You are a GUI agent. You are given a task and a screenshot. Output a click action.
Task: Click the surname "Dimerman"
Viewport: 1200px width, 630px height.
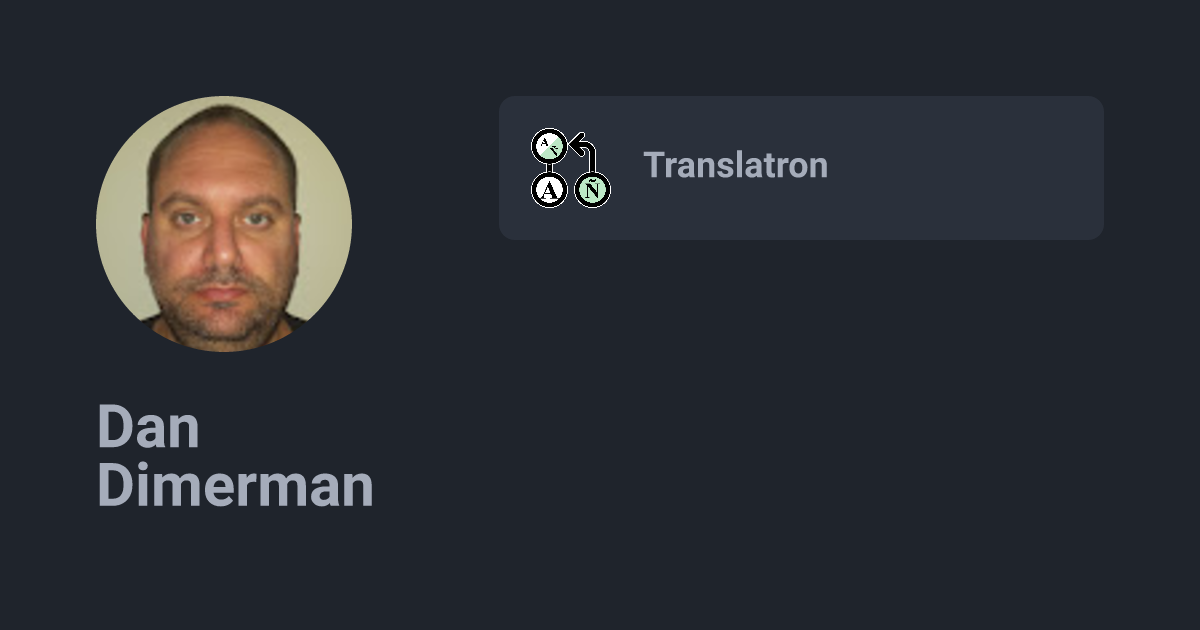[235, 487]
